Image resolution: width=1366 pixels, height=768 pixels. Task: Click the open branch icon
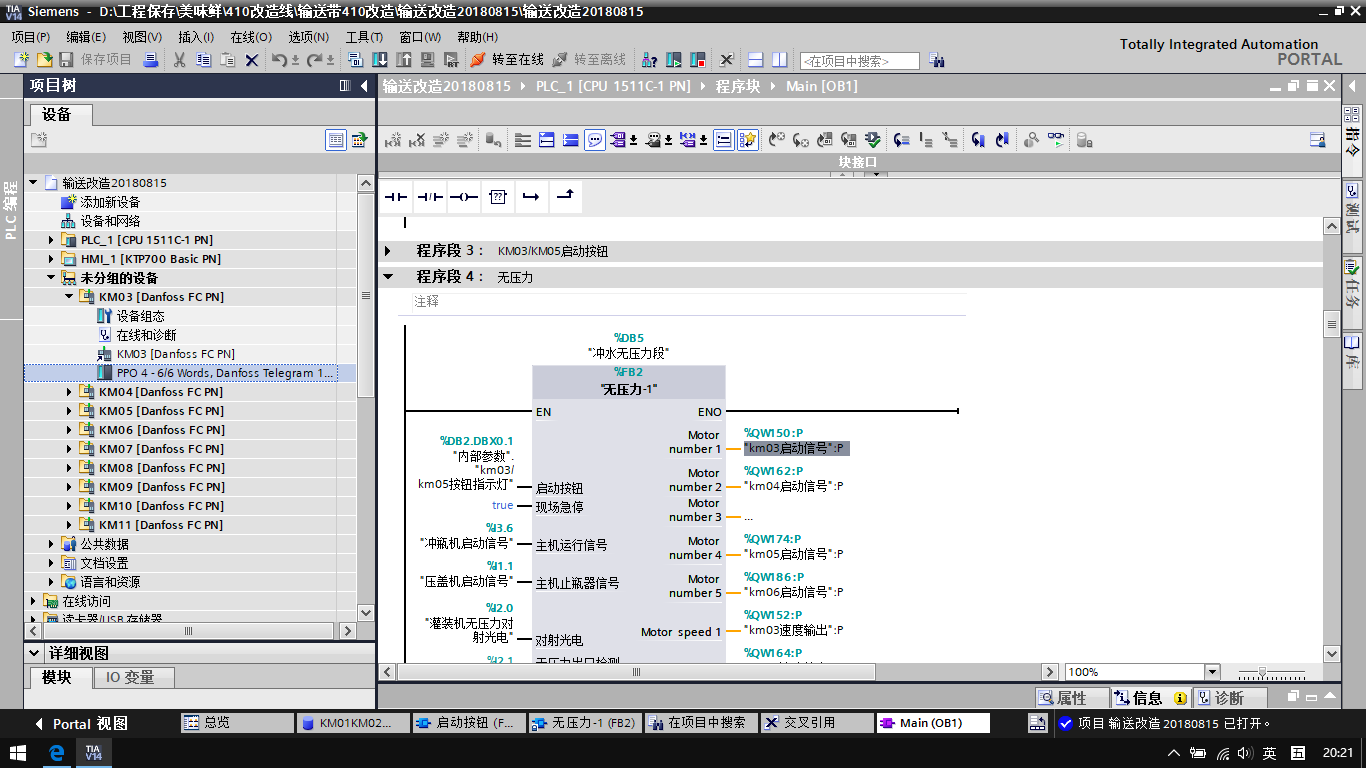(x=531, y=197)
